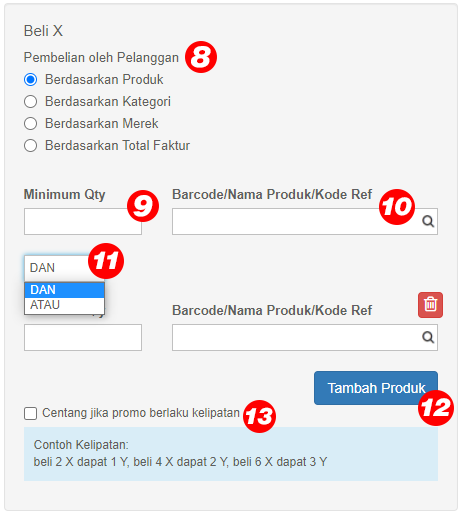Click the red number 10 annotation badge

(x=397, y=207)
